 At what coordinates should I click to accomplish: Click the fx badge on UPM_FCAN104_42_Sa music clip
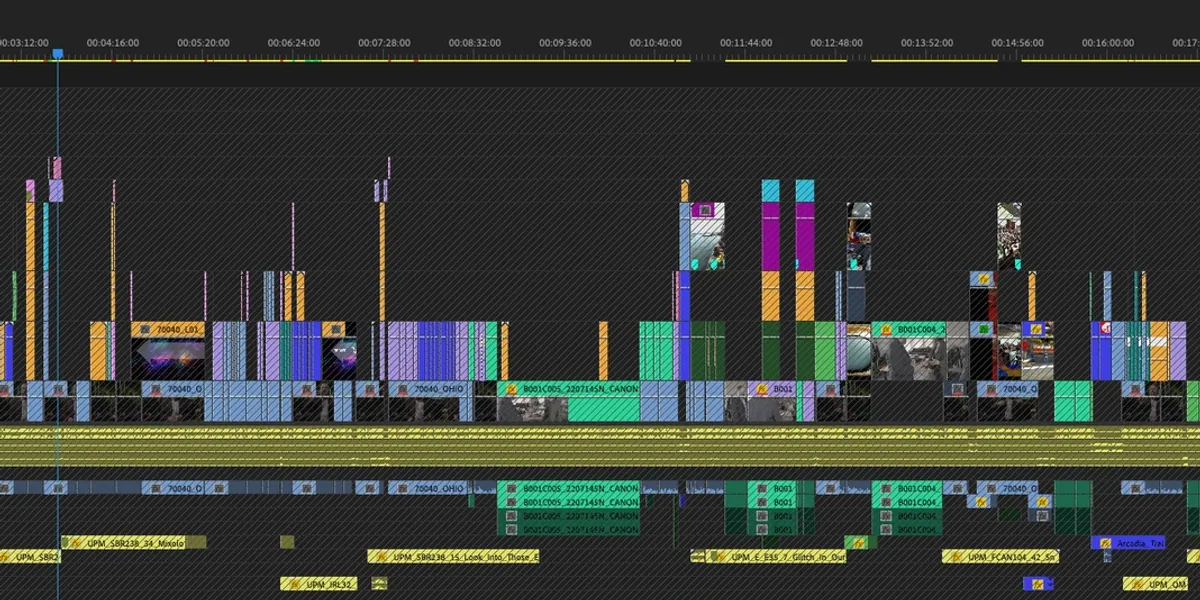coord(956,556)
